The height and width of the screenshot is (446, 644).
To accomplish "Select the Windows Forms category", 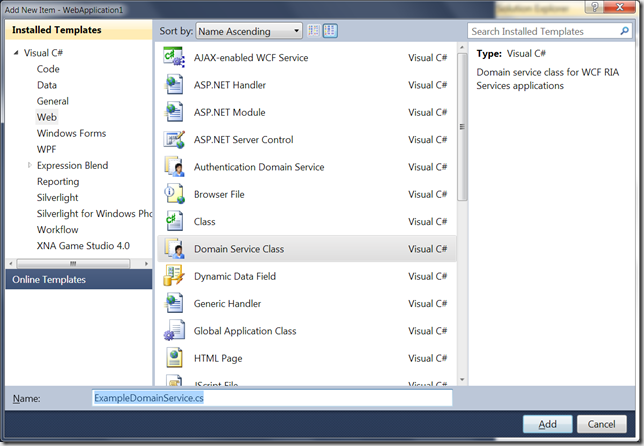I will click(x=71, y=133).
